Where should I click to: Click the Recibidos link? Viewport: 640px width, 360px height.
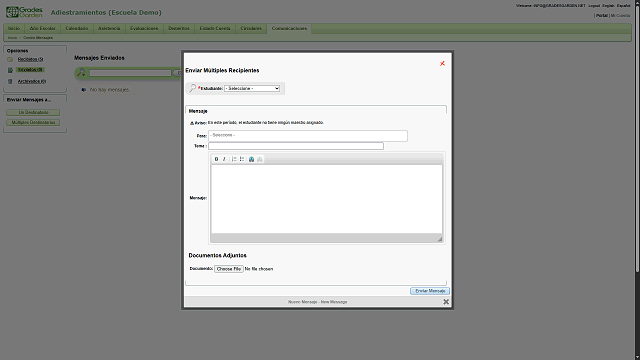[x=30, y=60]
